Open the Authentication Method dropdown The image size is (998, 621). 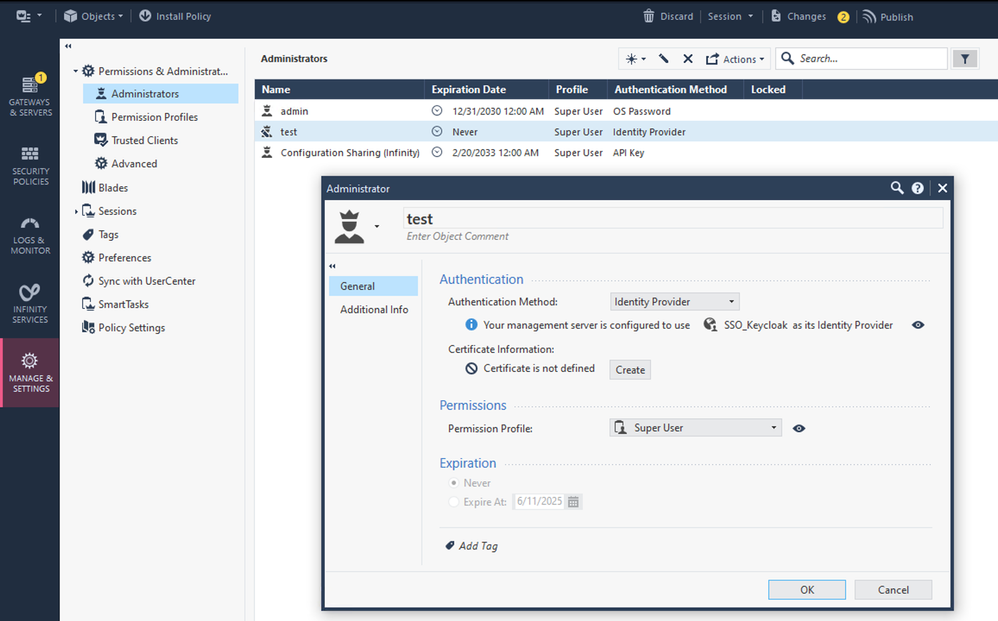pos(675,301)
